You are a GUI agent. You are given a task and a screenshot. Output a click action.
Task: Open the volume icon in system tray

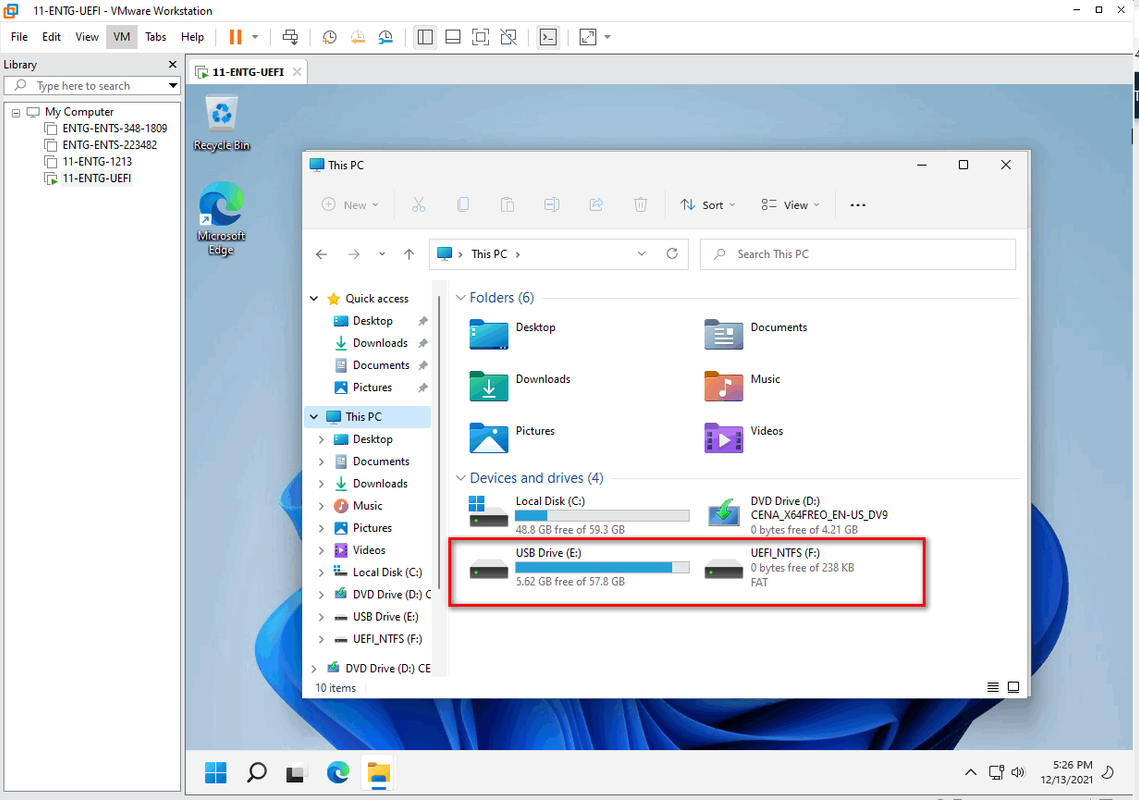[1018, 772]
